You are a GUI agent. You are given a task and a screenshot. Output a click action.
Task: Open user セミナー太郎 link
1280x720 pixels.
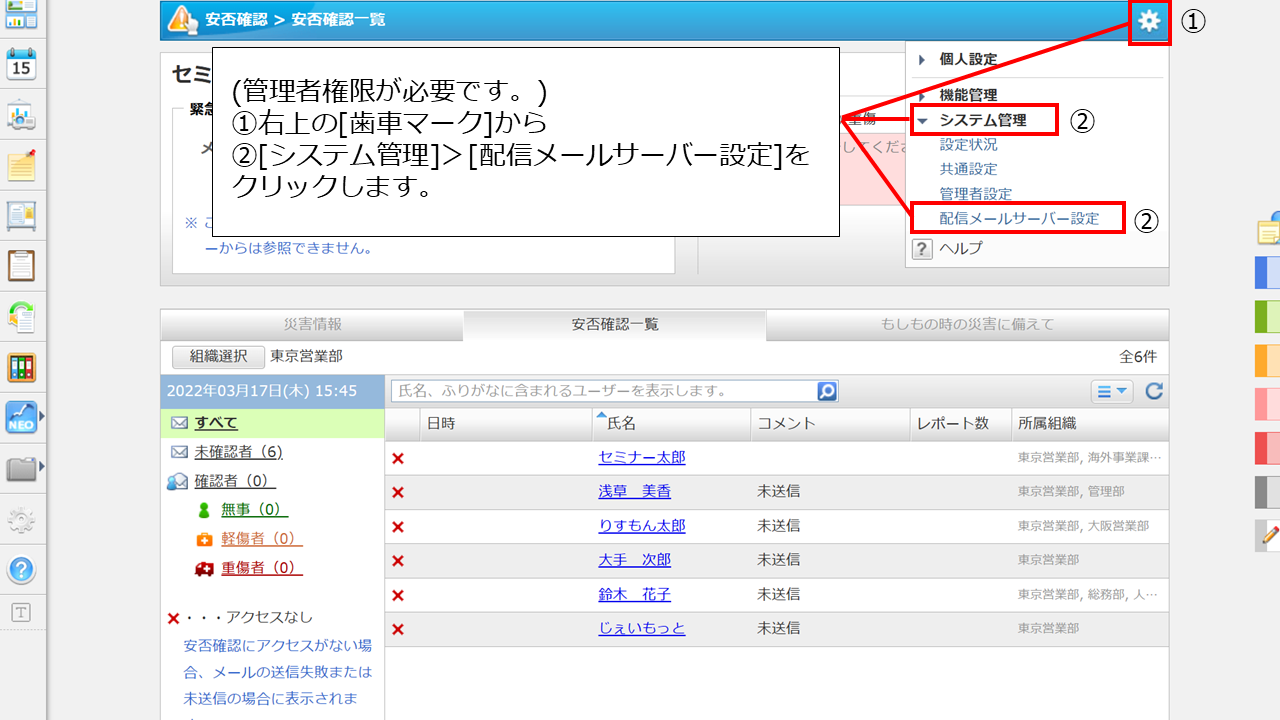point(641,457)
